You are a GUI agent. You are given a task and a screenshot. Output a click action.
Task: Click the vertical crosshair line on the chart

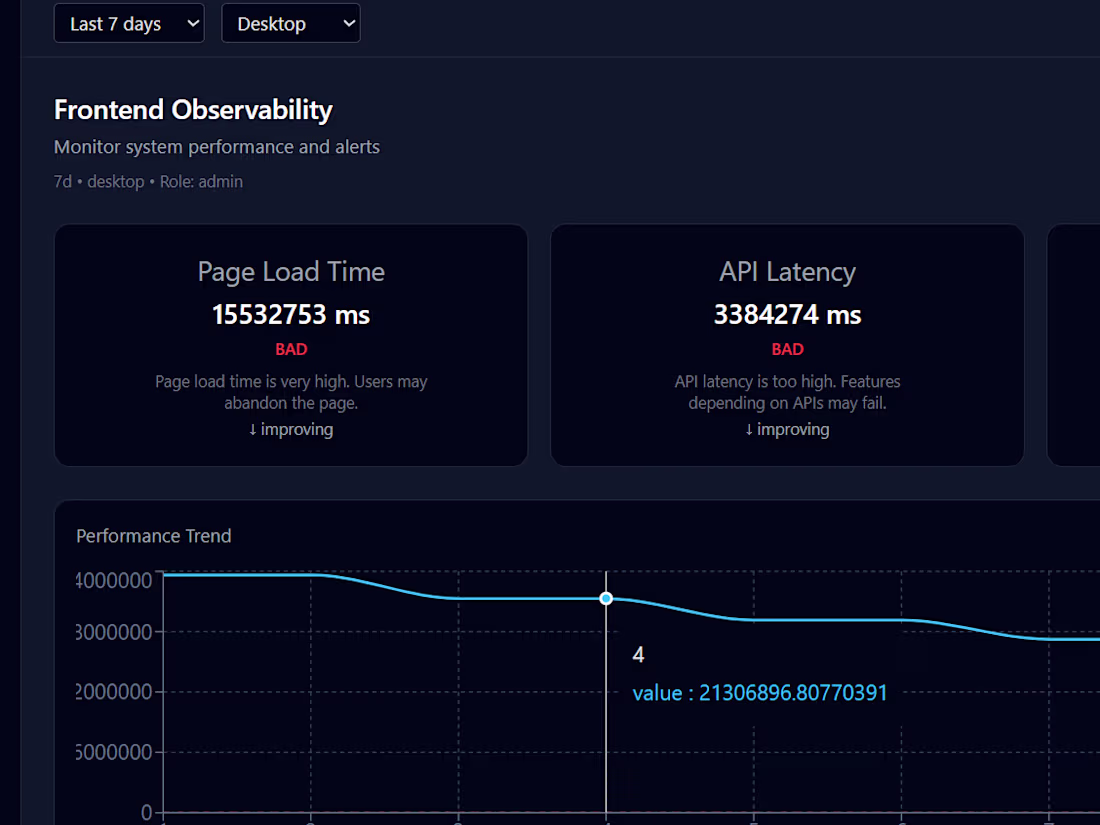(x=606, y=700)
